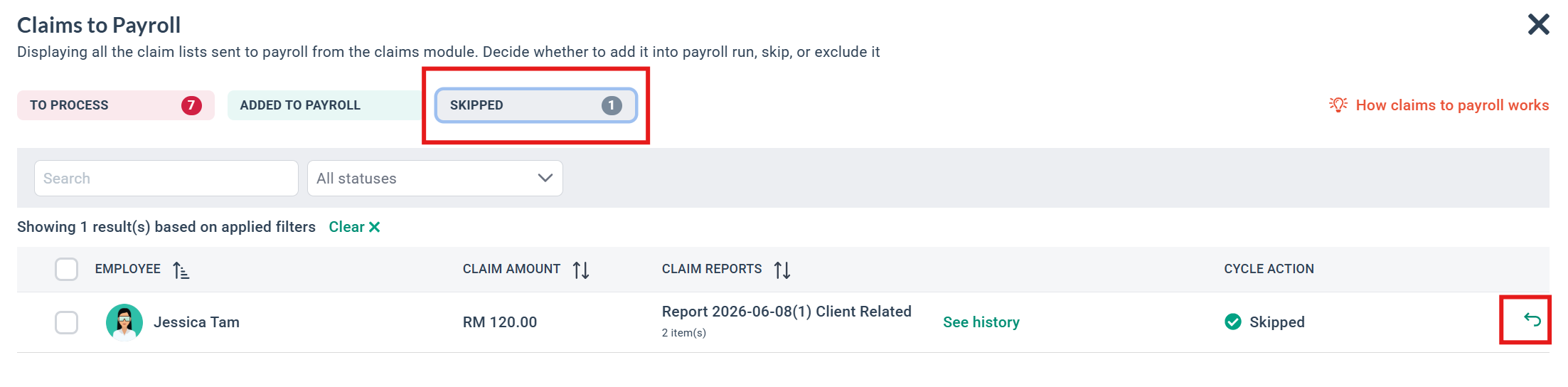1568x387 pixels.
Task: Click the undo skip arrow icon
Action: [x=1532, y=320]
